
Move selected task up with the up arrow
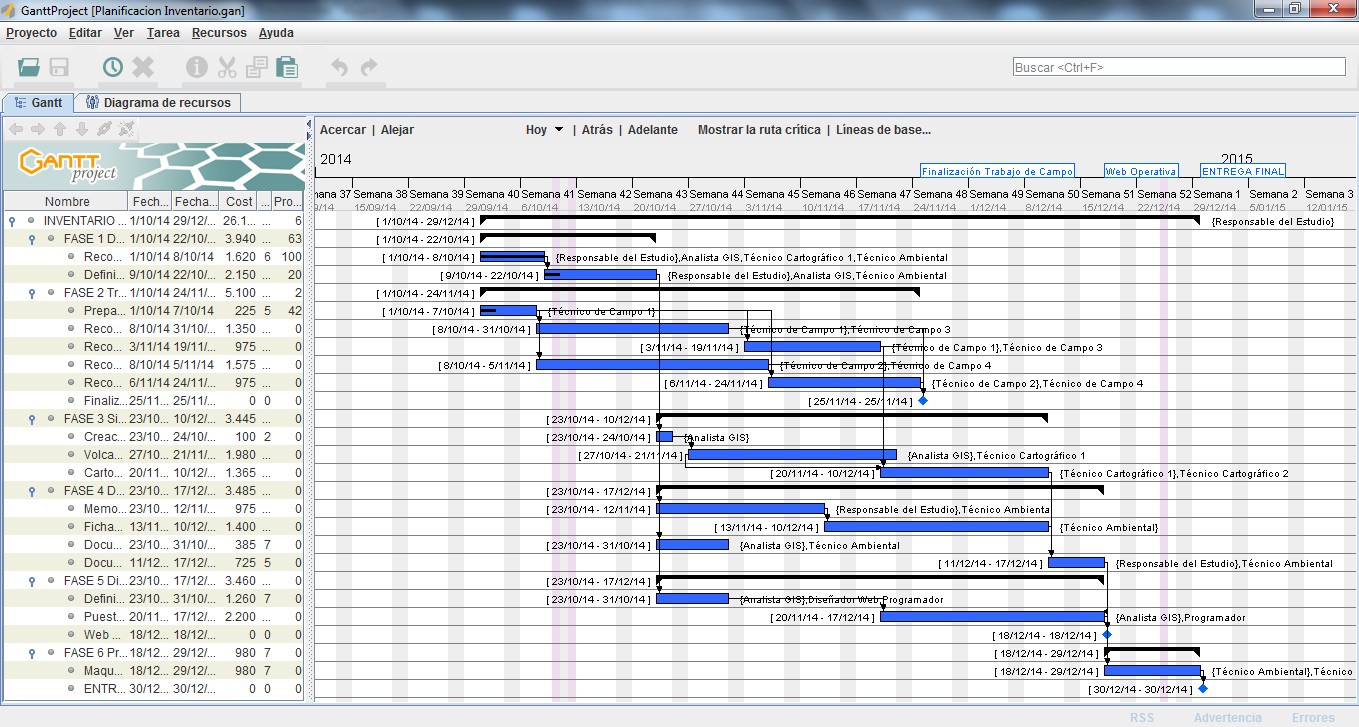59,128
